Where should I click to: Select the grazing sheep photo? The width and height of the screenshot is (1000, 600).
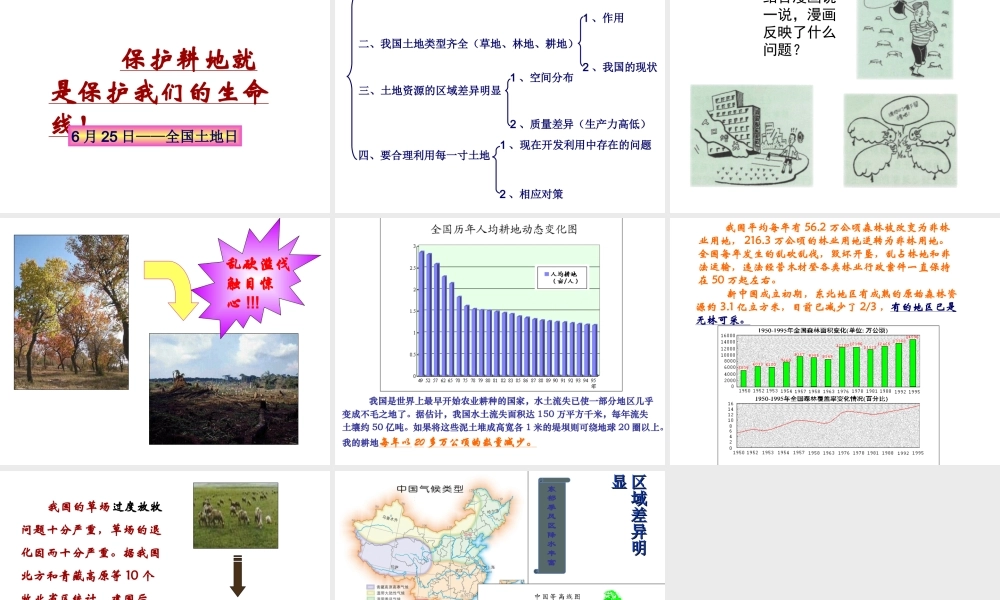[235, 515]
